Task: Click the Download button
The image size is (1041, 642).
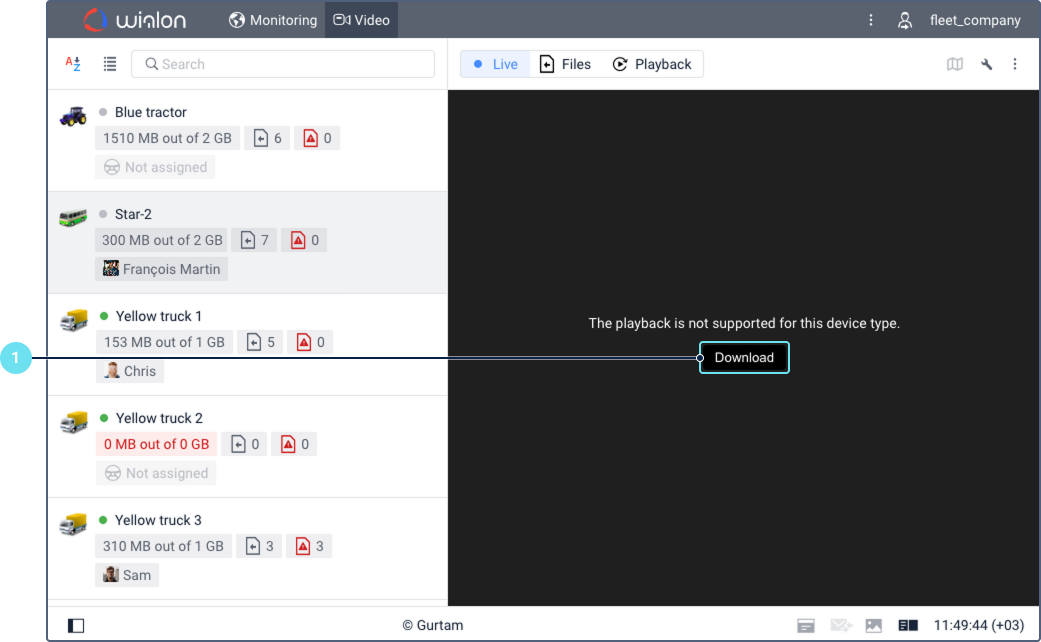Action: pyautogui.click(x=744, y=358)
